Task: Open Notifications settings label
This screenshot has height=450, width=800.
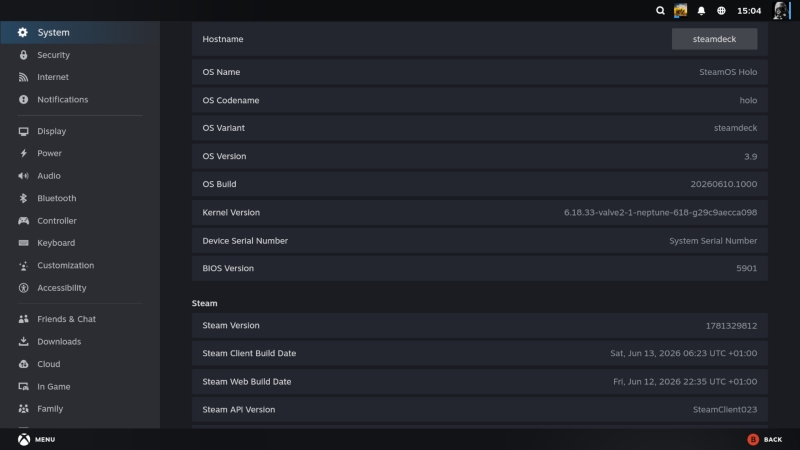Action: pyautogui.click(x=63, y=99)
